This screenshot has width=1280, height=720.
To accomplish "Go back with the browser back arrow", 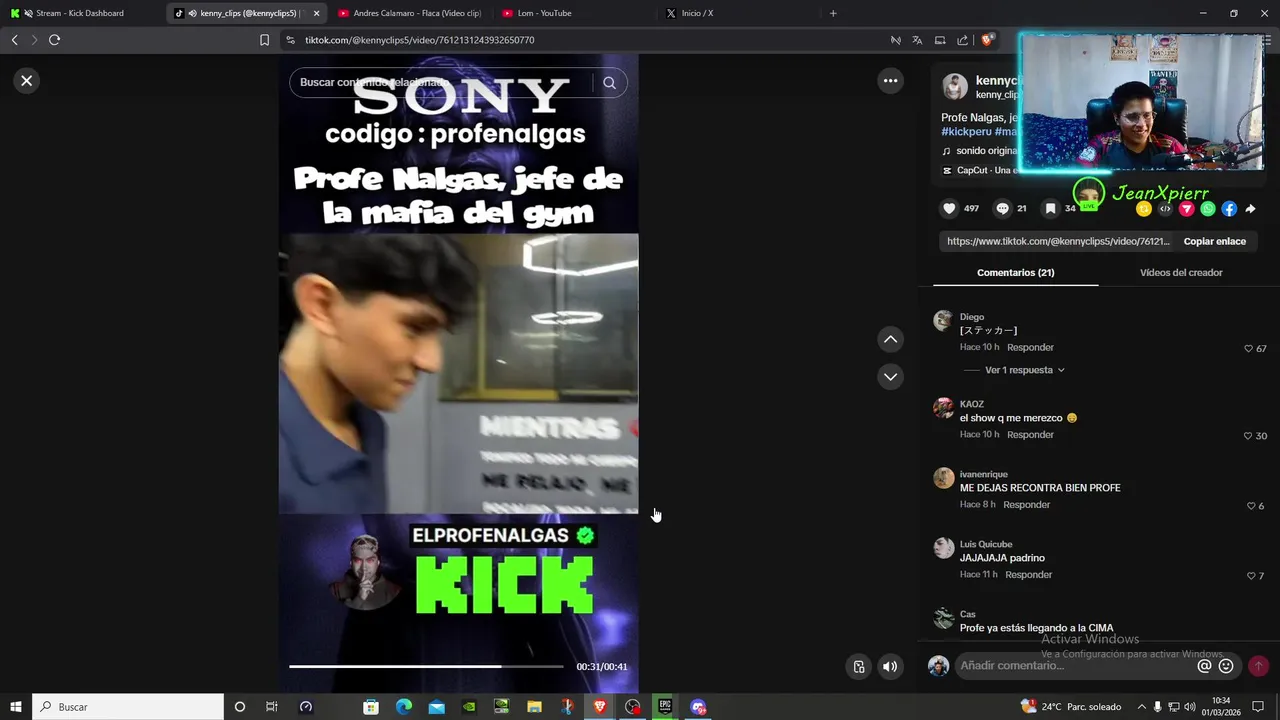I will (x=14, y=40).
